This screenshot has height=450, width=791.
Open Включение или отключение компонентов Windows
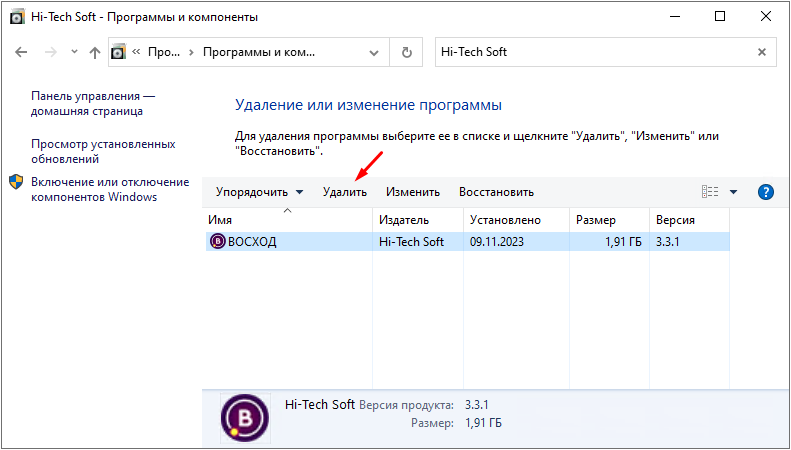[x=109, y=189]
